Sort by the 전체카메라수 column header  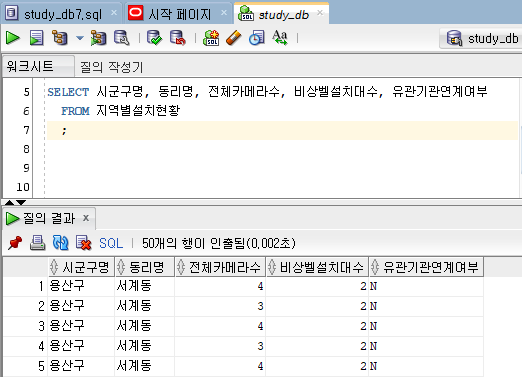point(220,267)
